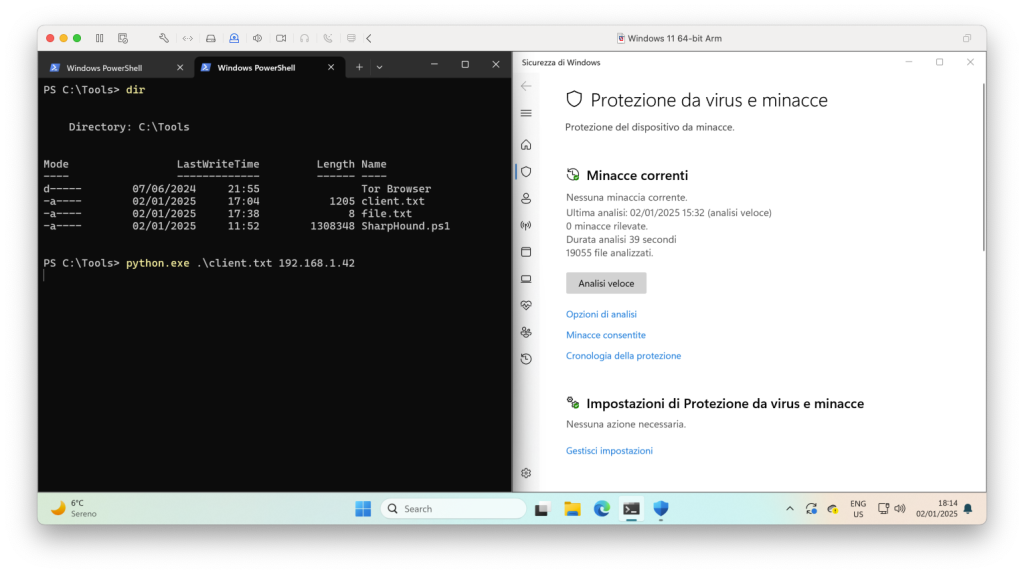Select Account protection person icon in sidebar
The image size is (1024, 574).
click(526, 198)
